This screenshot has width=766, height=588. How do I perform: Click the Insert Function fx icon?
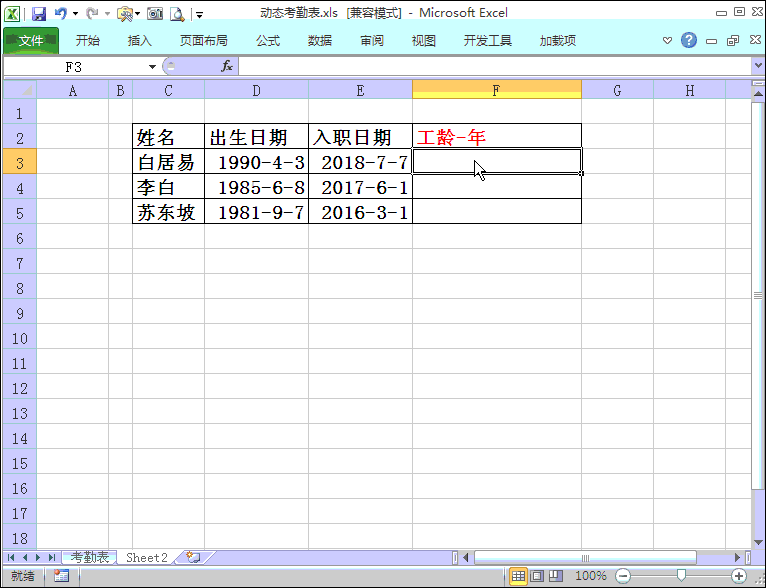pyautogui.click(x=227, y=66)
